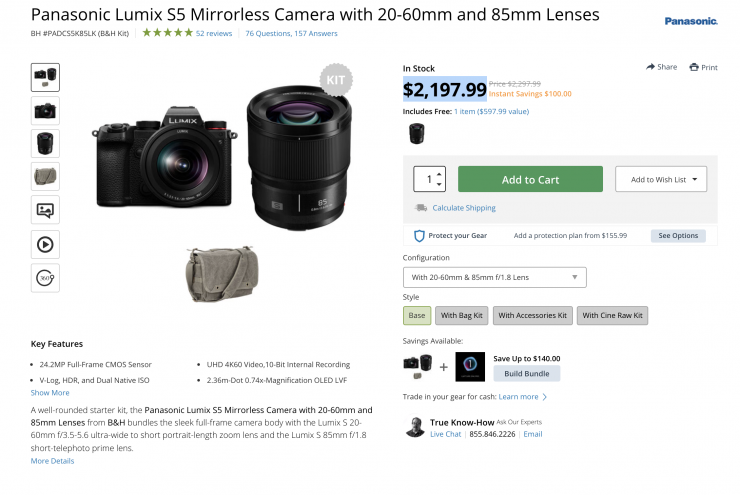Click the Build Bundle button
Viewport: 740px width, 495px height.
[x=526, y=373]
